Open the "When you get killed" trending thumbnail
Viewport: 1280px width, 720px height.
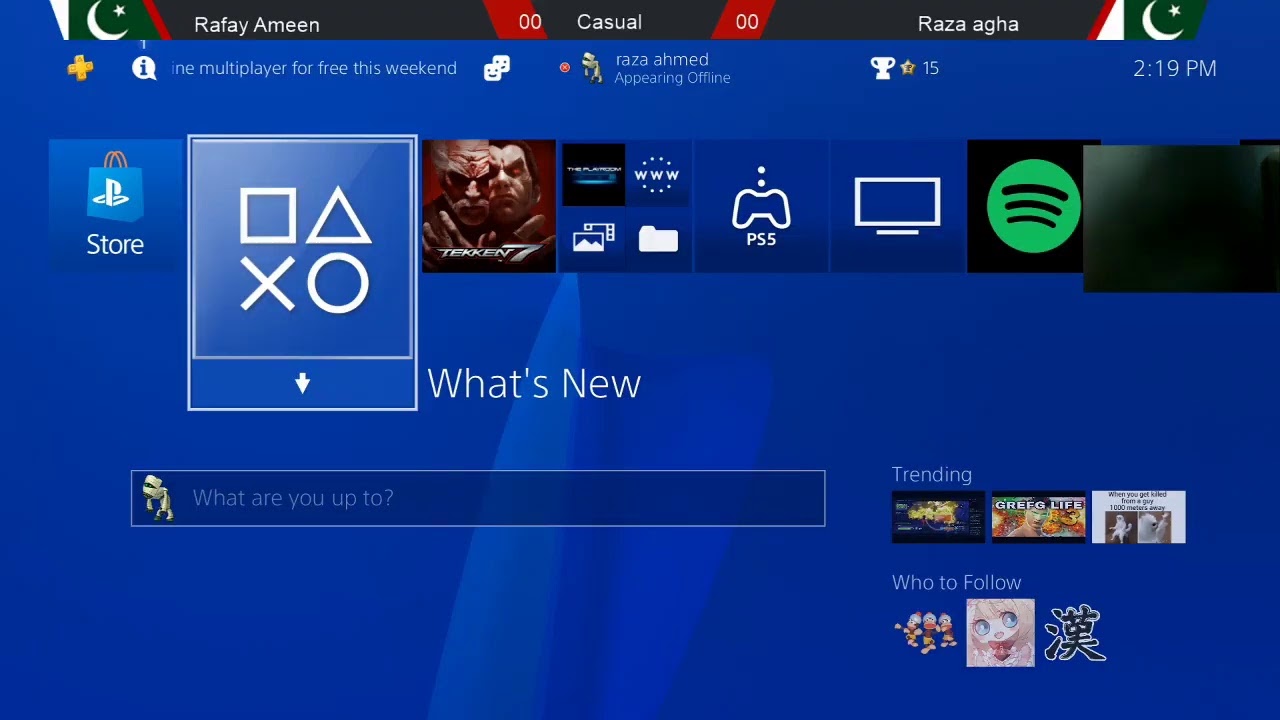(1138, 517)
